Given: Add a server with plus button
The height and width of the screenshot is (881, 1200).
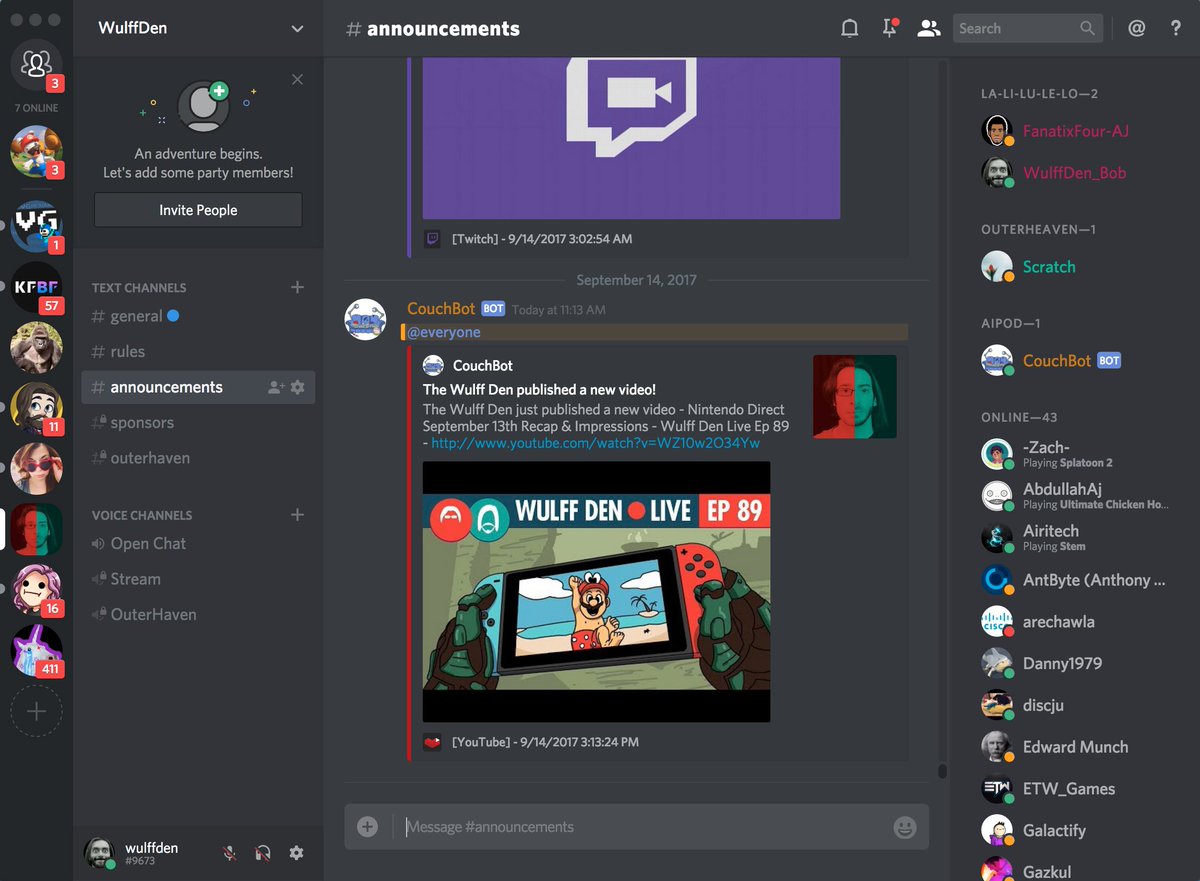Looking at the screenshot, I should 36,711.
